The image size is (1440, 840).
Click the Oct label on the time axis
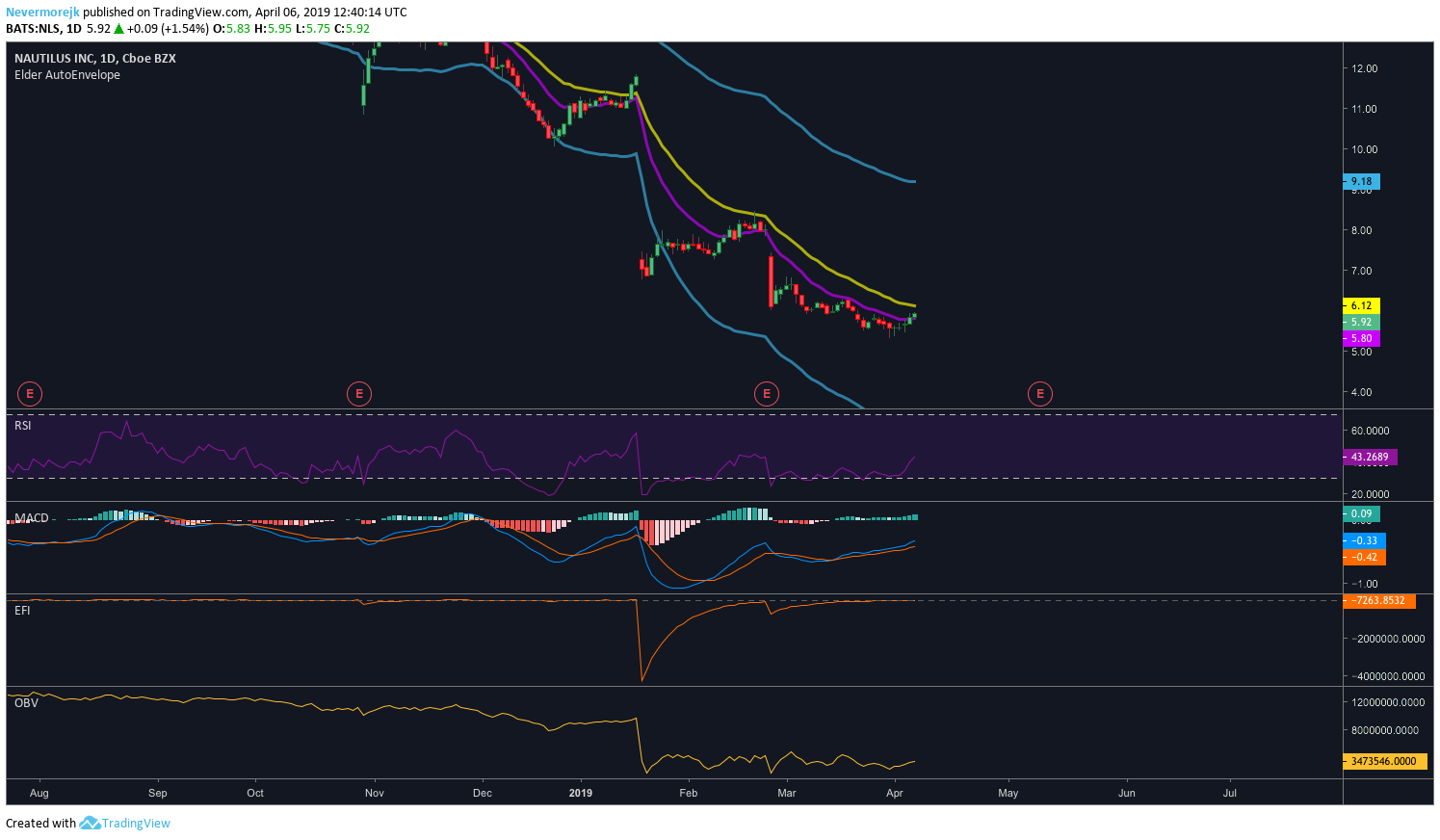point(255,793)
